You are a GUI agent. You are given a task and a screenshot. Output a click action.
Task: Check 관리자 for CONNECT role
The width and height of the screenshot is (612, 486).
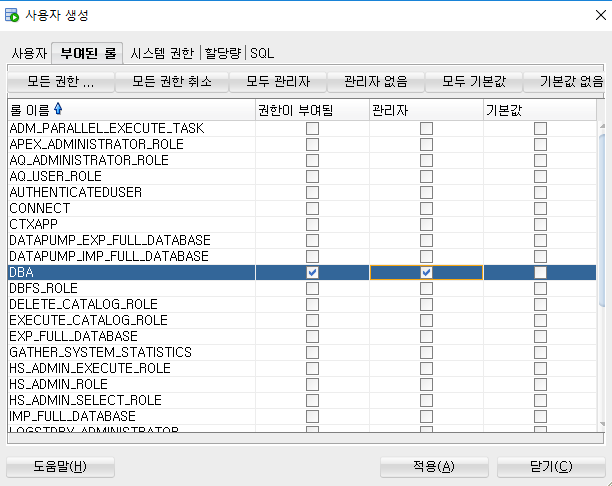pyautogui.click(x=426, y=208)
